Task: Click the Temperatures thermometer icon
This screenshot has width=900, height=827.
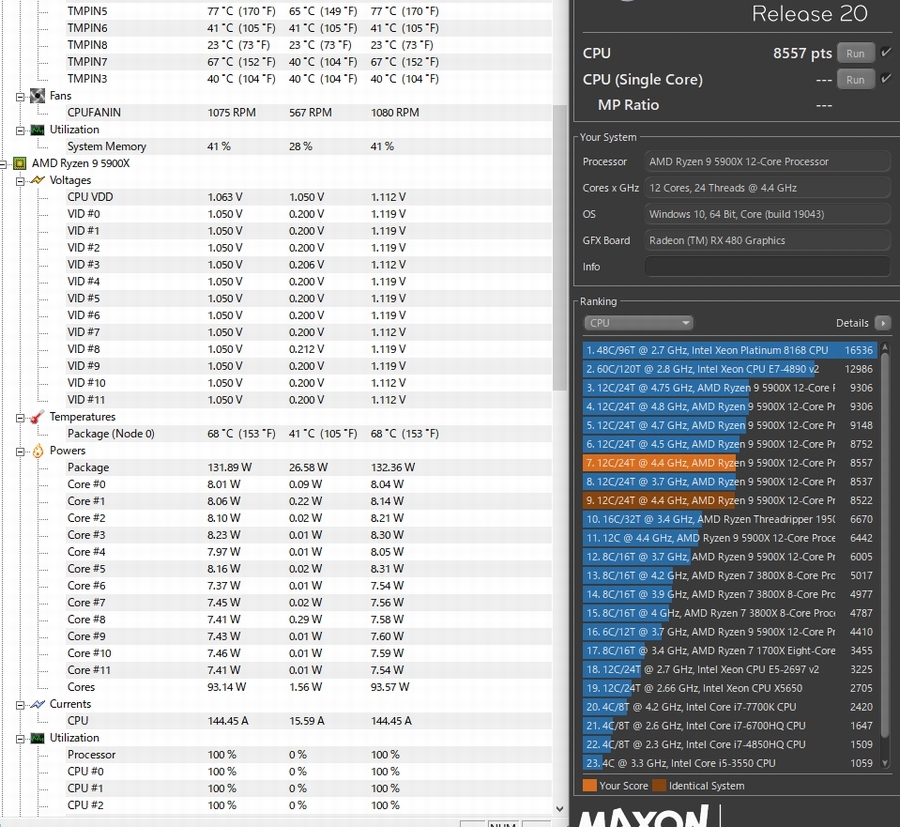Action: pos(37,417)
